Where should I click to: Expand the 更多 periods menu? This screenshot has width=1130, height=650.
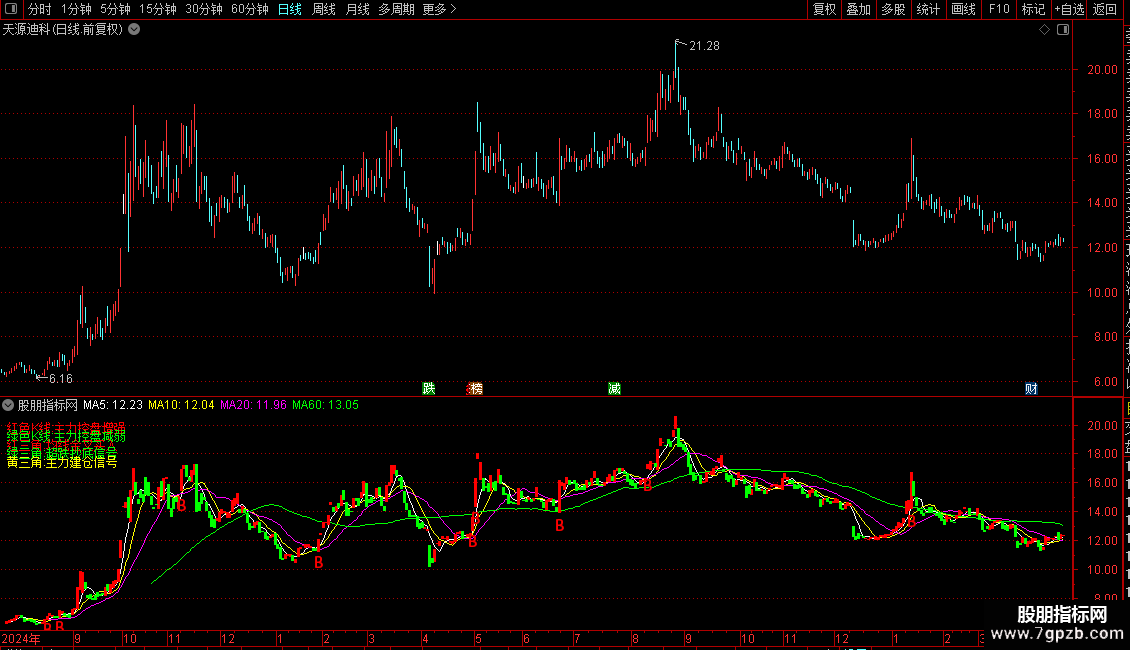point(440,9)
